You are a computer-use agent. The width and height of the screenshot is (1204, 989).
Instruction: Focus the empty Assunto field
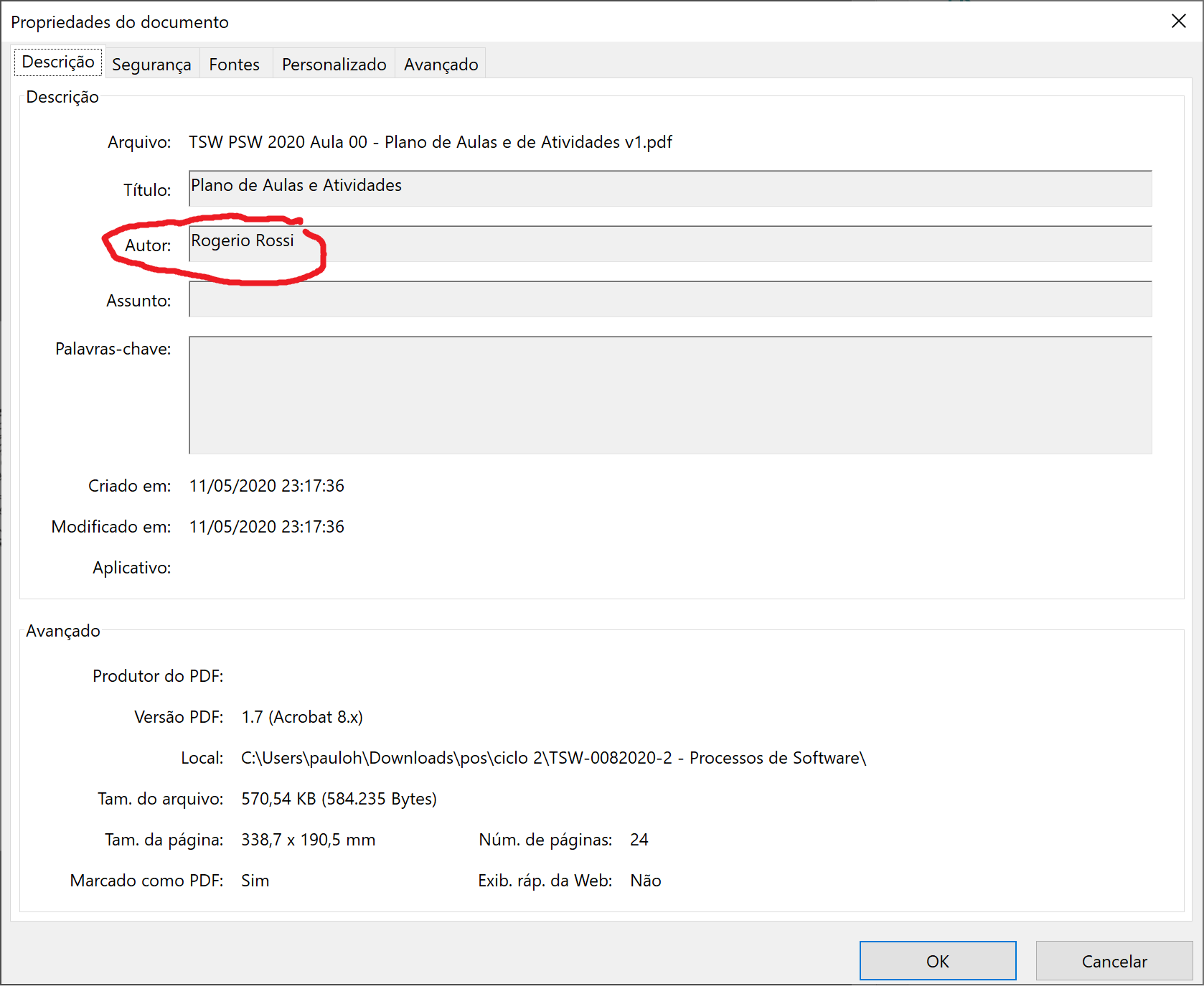pos(670,299)
